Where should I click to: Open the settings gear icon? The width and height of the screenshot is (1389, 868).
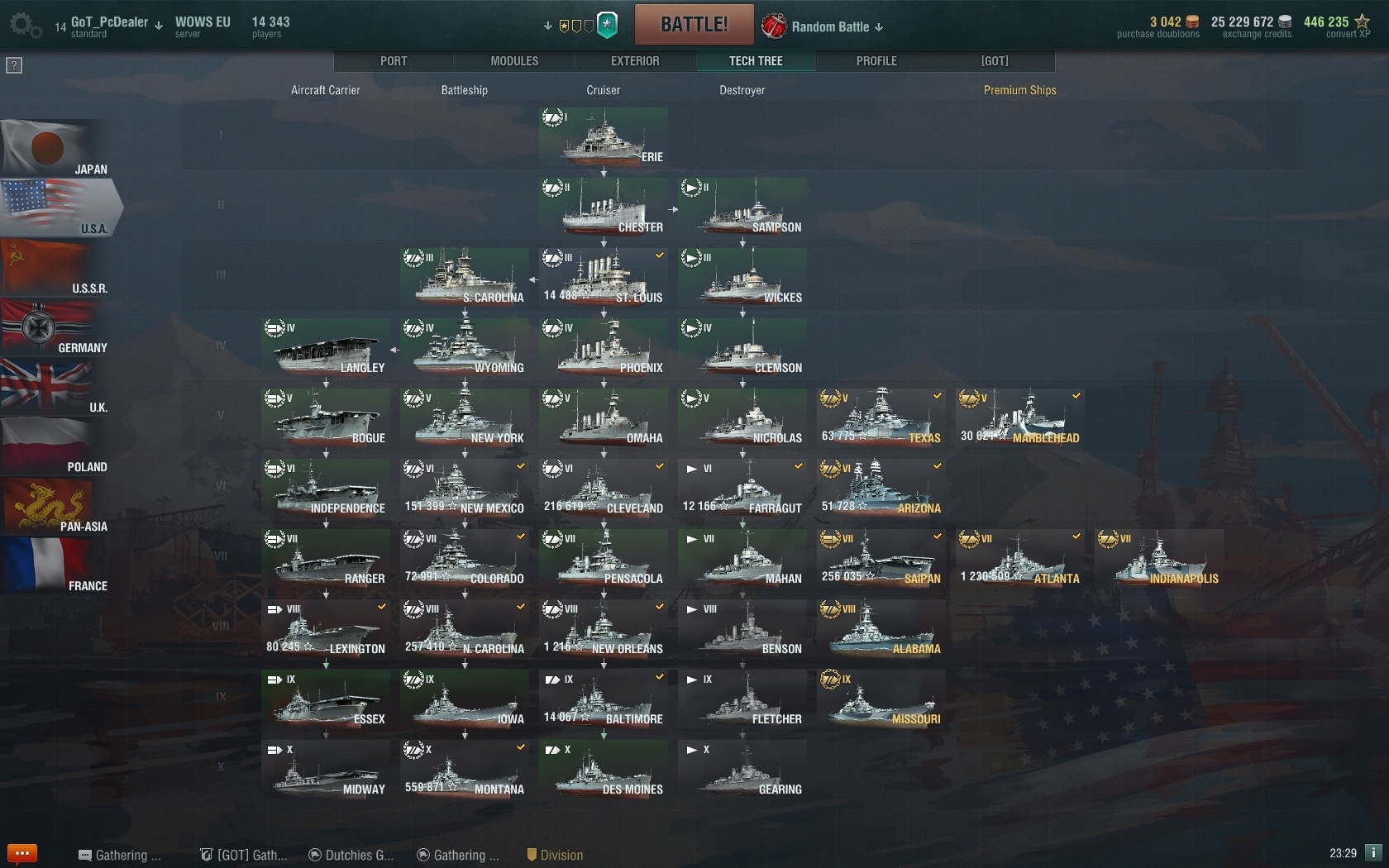(25, 25)
